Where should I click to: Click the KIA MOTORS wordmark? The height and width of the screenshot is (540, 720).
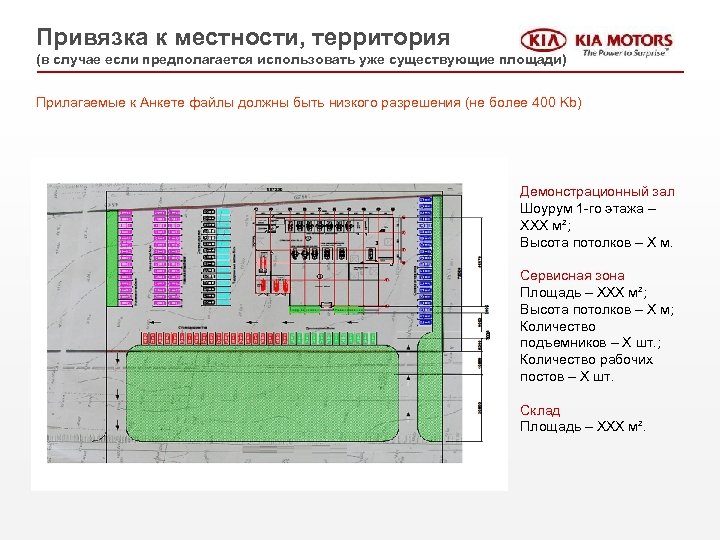tap(624, 40)
